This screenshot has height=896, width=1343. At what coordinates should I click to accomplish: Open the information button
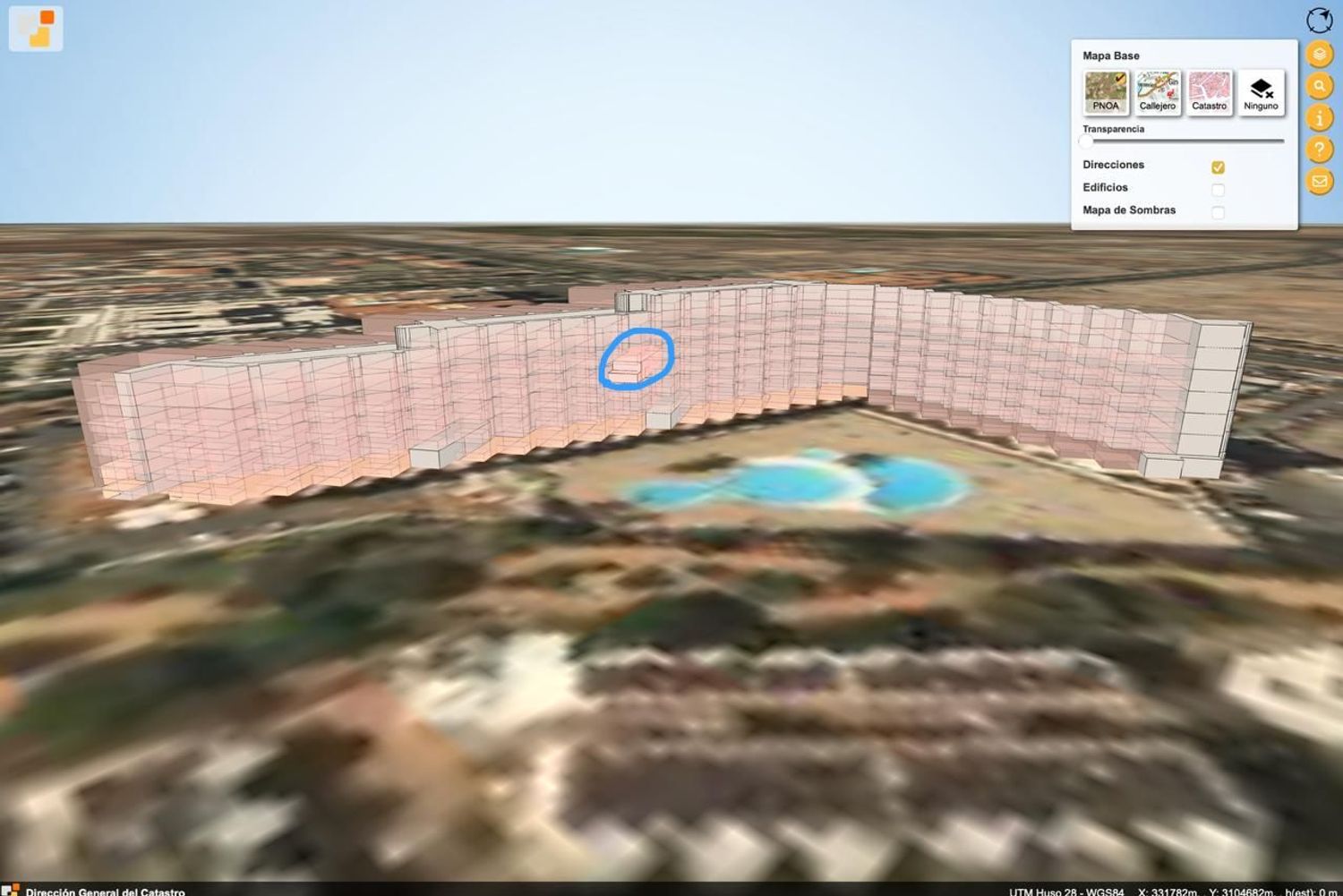(1319, 118)
